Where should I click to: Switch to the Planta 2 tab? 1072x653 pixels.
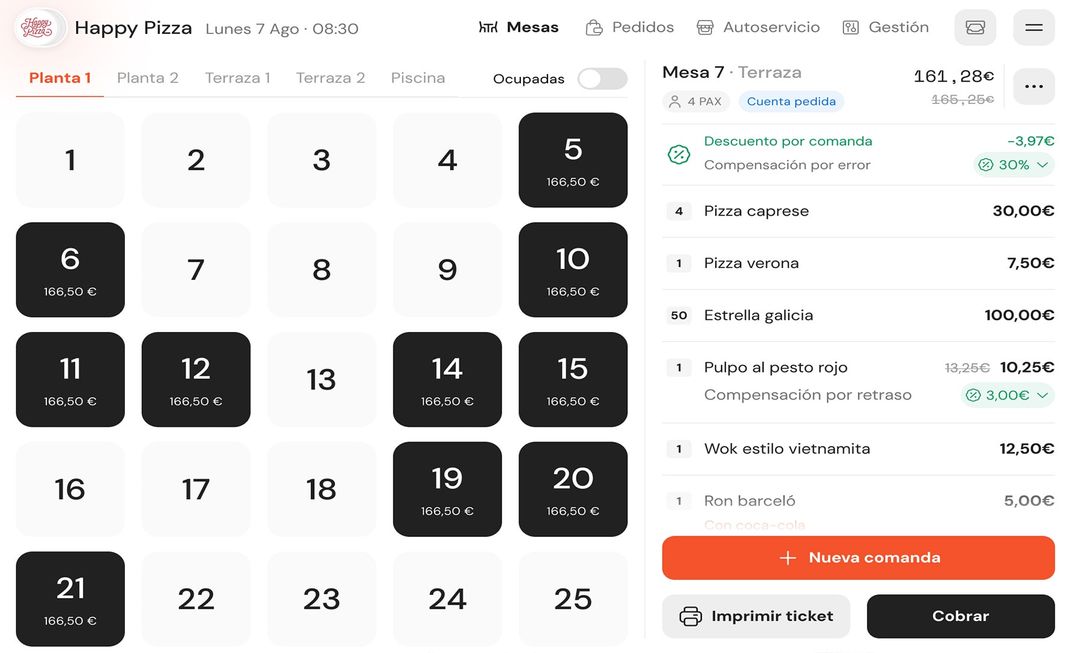pyautogui.click(x=147, y=77)
